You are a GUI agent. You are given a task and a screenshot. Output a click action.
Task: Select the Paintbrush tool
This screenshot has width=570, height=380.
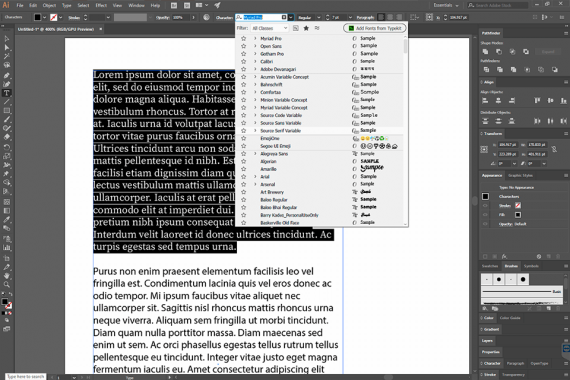point(7,120)
